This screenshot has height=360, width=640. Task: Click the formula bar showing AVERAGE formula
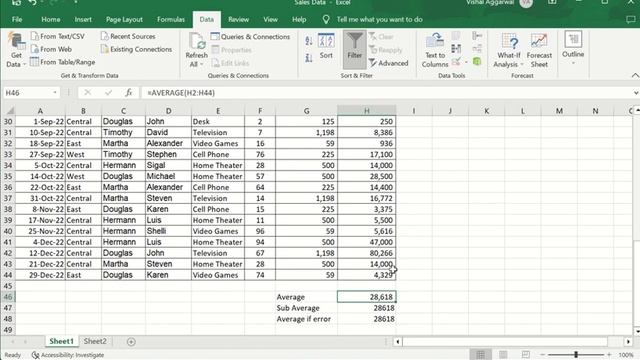point(386,93)
